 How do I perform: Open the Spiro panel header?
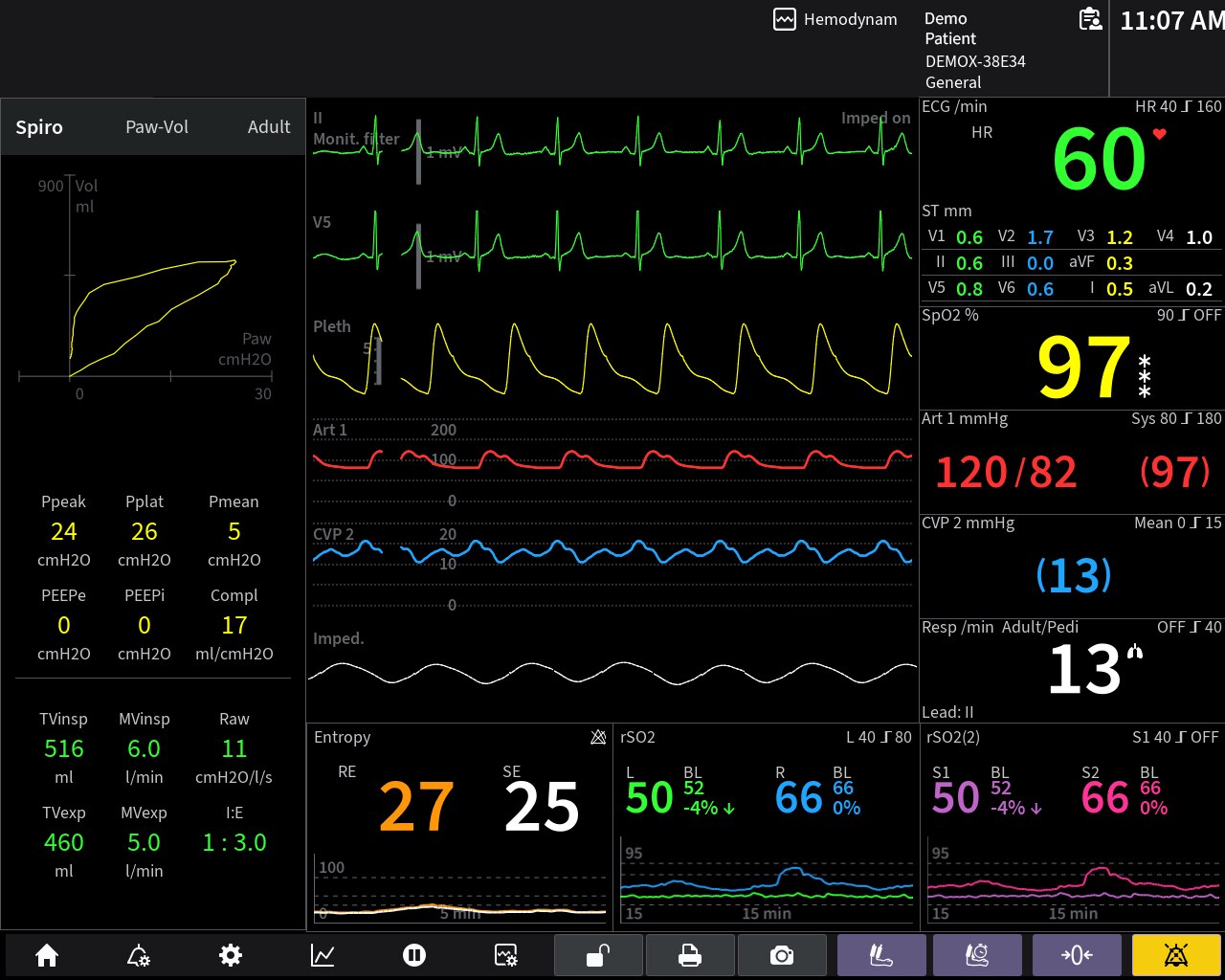[x=39, y=127]
